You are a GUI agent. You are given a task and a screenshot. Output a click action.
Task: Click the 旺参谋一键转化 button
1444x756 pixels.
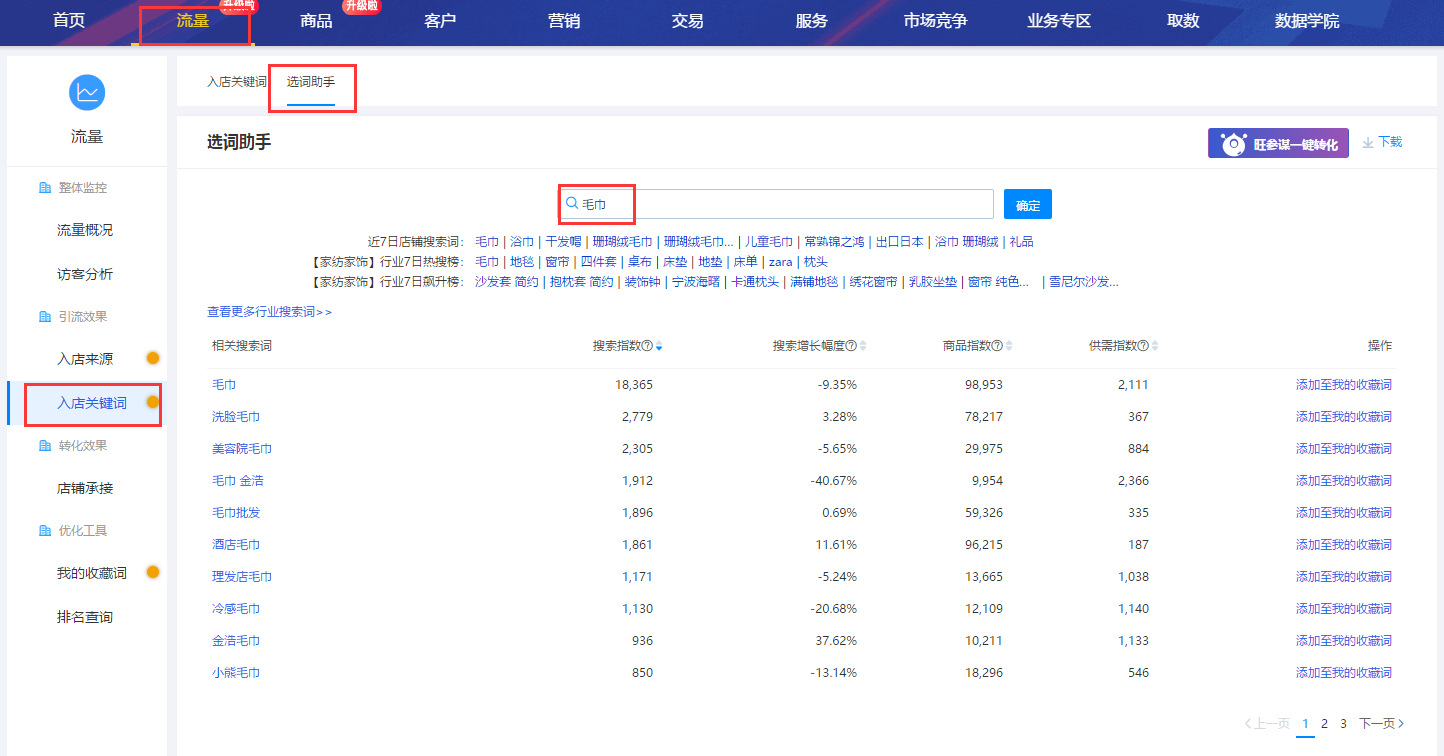pos(1278,143)
